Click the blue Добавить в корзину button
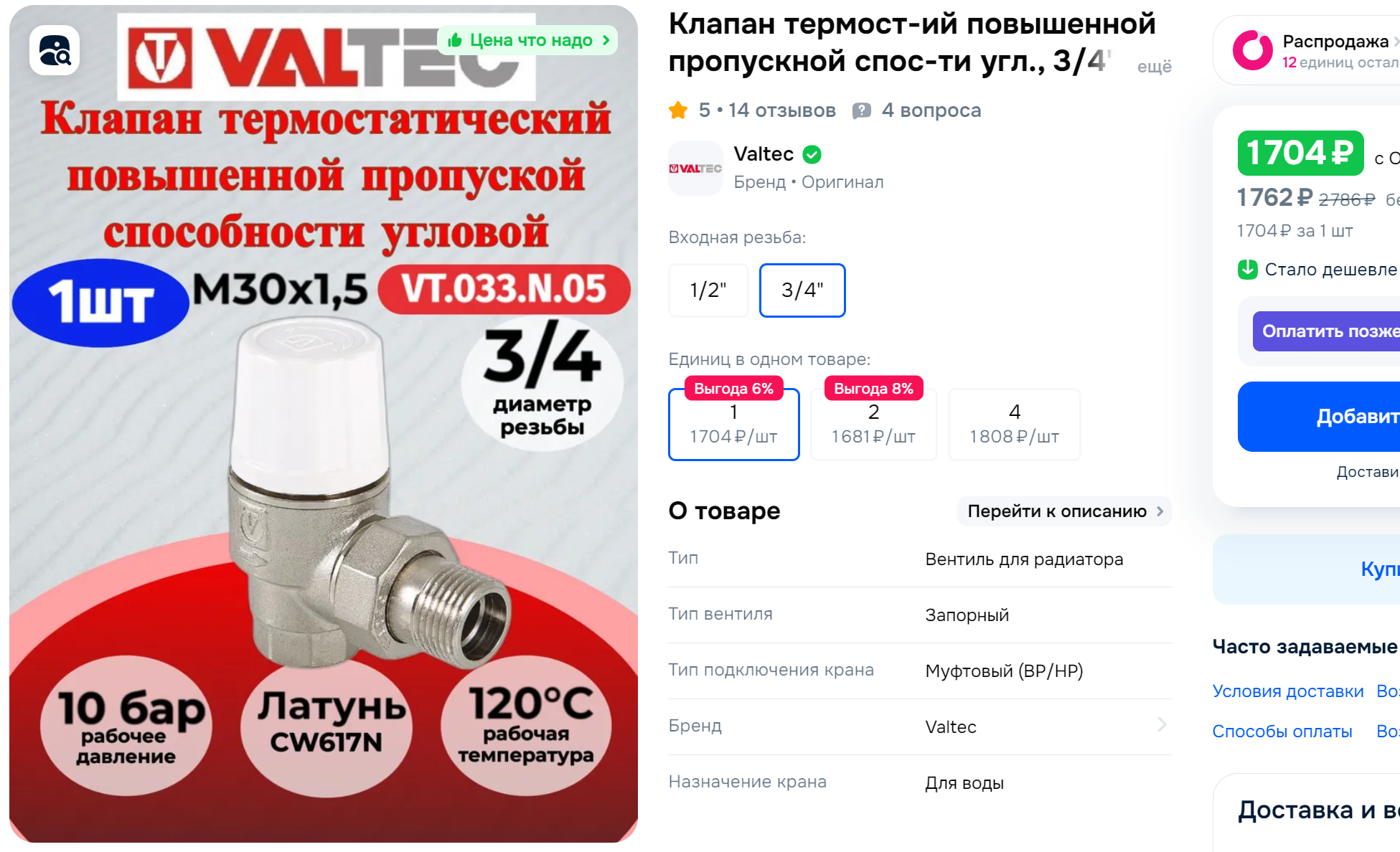This screenshot has height=852, width=1400. [x=1319, y=417]
